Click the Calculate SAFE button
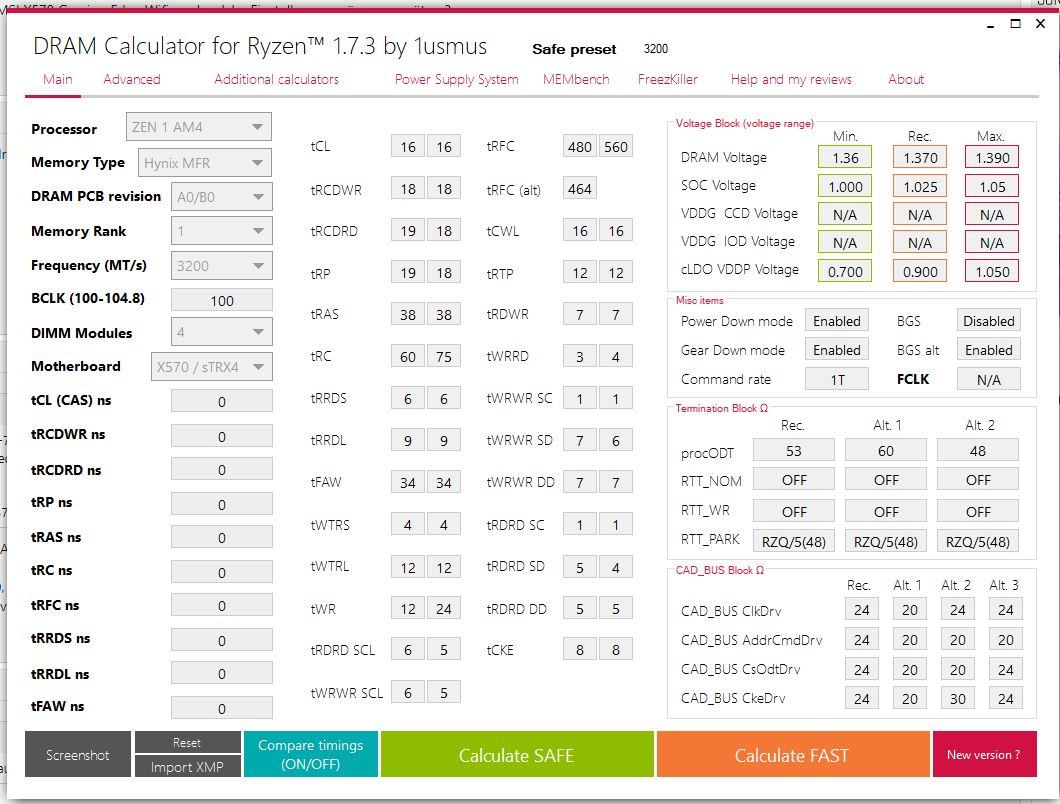 pos(516,754)
